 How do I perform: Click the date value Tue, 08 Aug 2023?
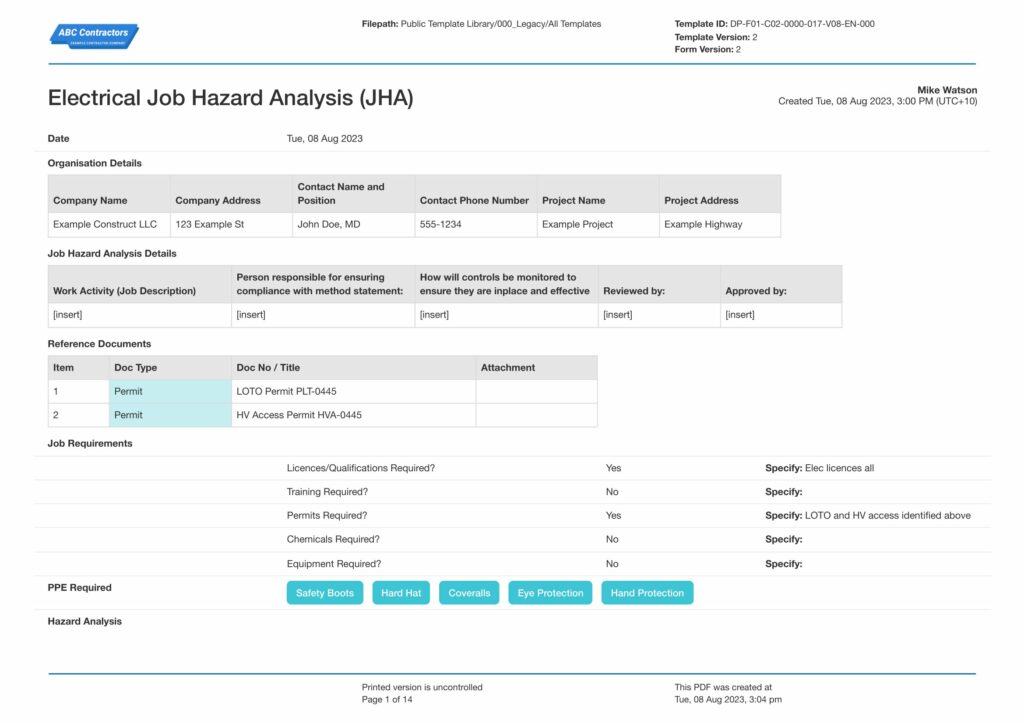pyautogui.click(x=325, y=138)
